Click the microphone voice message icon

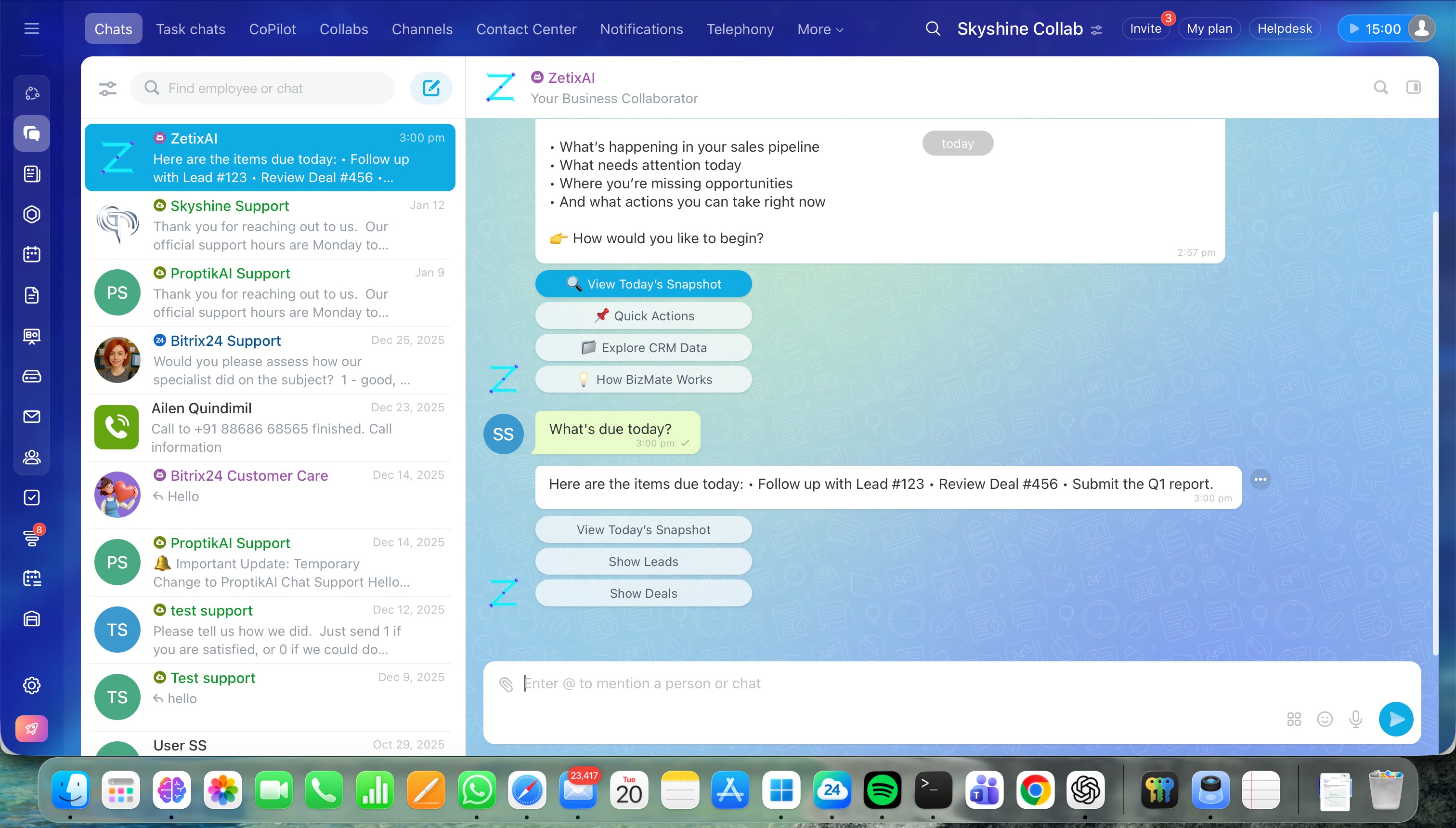tap(1355, 719)
